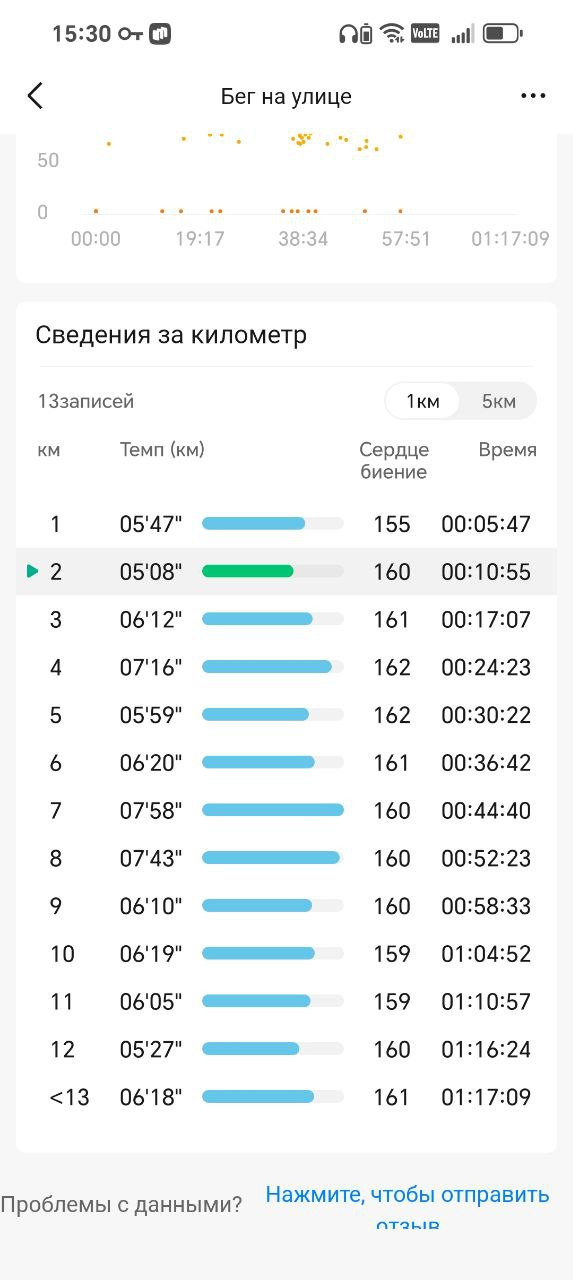Select the last <13 kilometer row
The width and height of the screenshot is (573, 1280).
(x=286, y=1097)
